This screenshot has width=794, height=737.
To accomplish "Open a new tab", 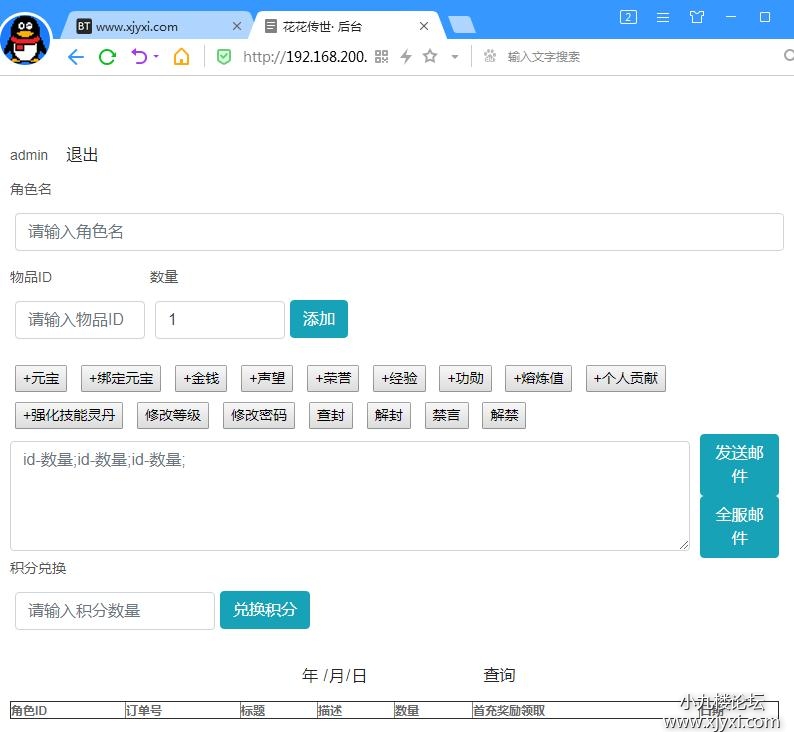I will pos(461,25).
